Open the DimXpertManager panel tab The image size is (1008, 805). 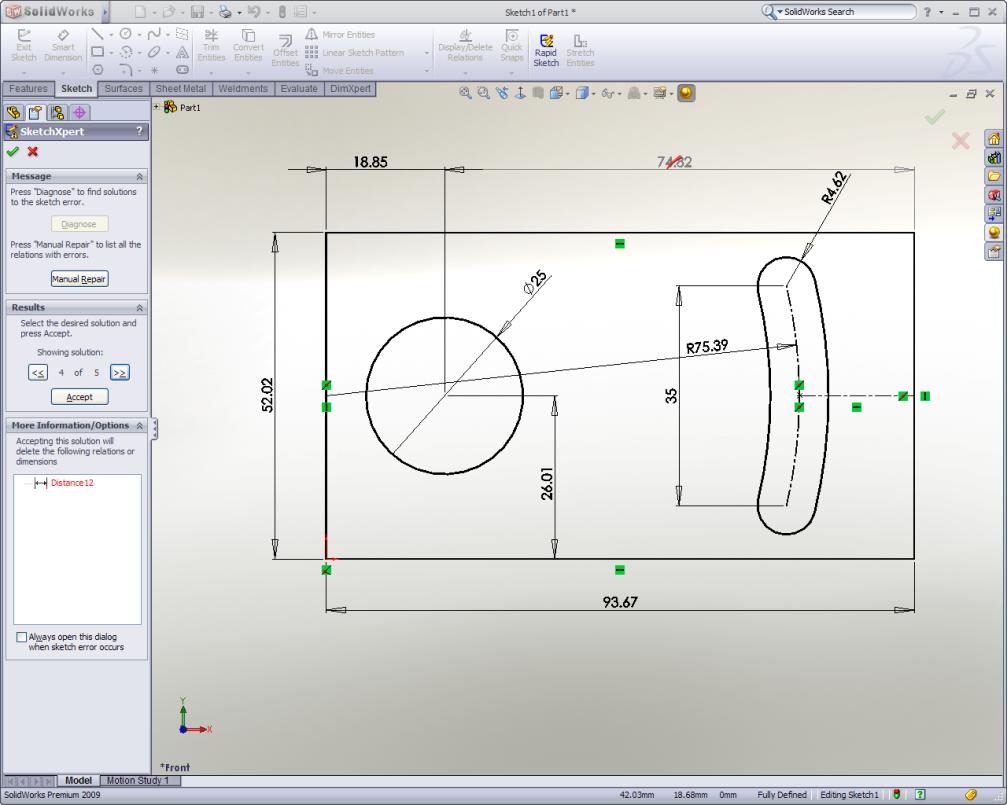79,113
